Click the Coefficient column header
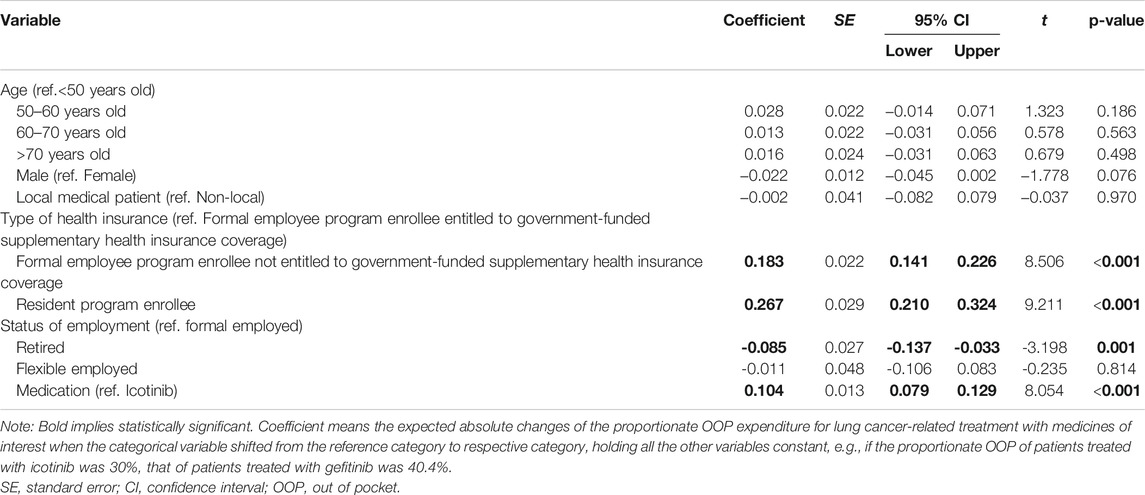Image resolution: width=1145 pixels, height=495 pixels. [x=764, y=21]
